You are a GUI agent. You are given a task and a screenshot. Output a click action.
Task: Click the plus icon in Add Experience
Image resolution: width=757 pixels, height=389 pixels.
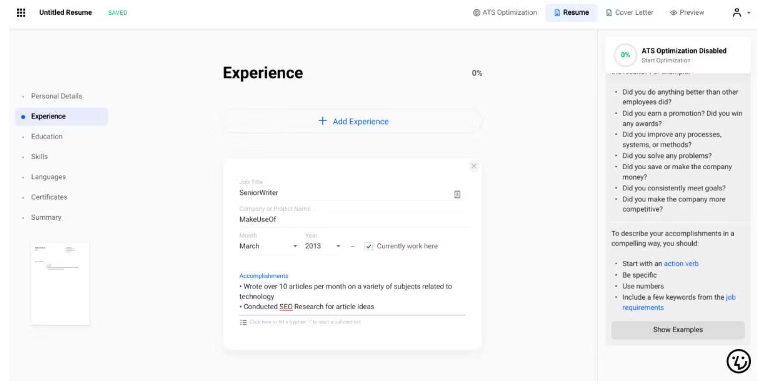point(322,121)
